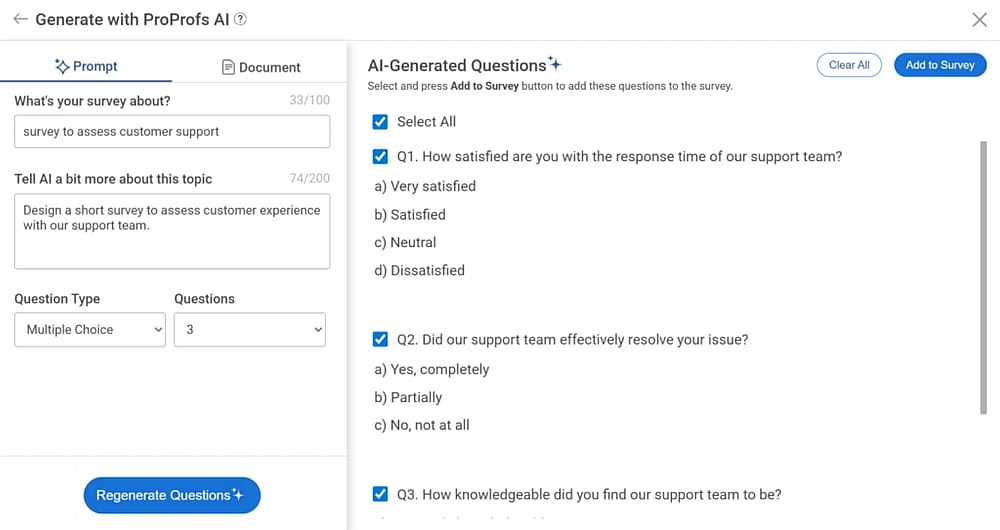Click the Tell AI more about this topic textarea
Viewport: 1000px width, 530px height.
172,231
